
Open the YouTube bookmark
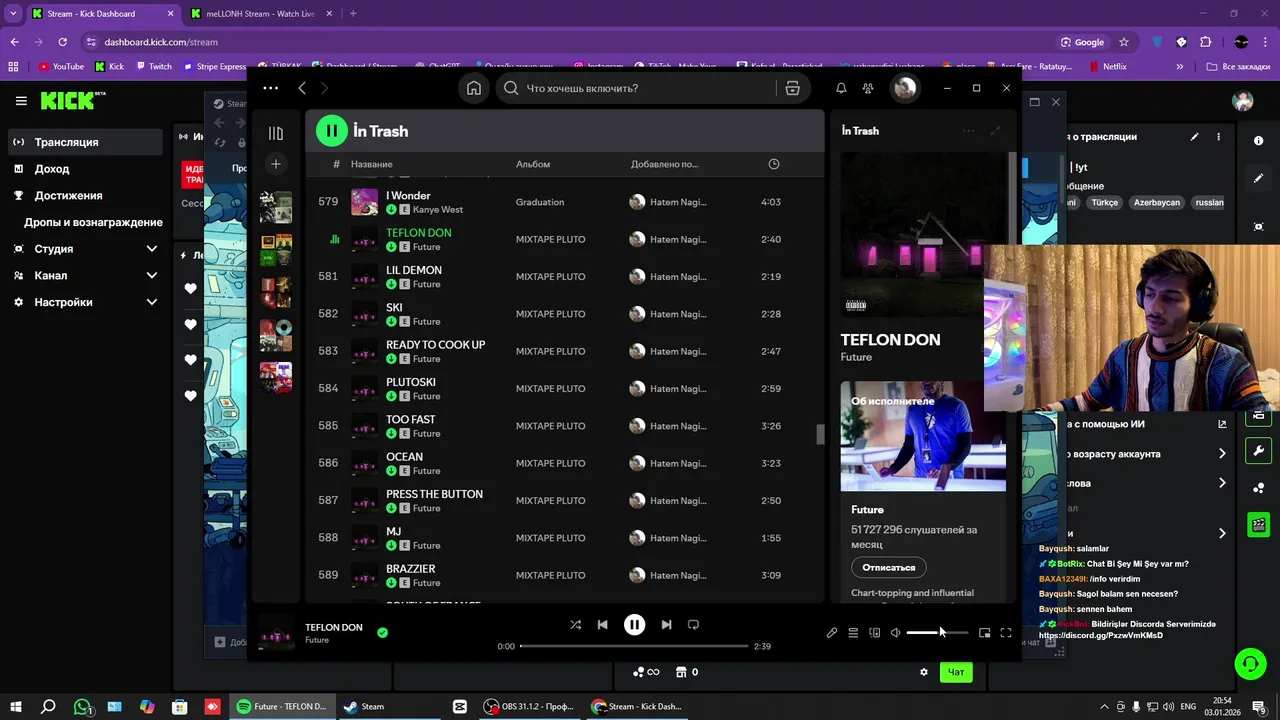coord(61,67)
